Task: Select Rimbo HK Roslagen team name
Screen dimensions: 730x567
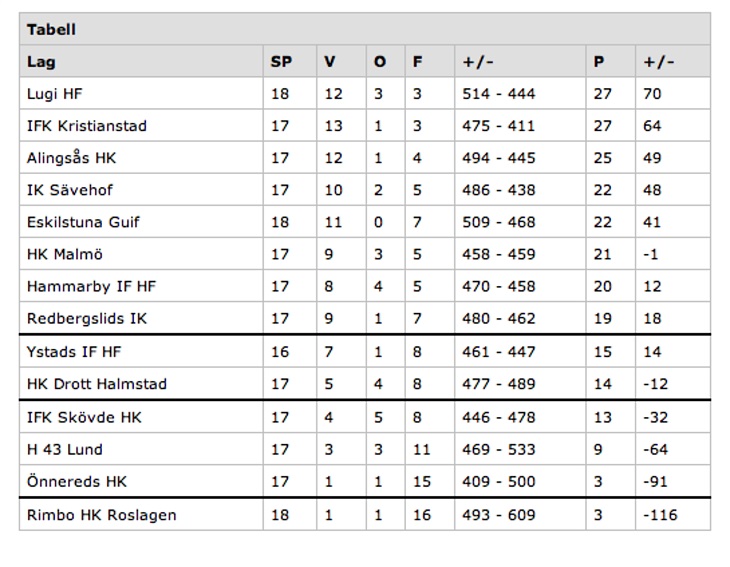Action: pos(102,515)
